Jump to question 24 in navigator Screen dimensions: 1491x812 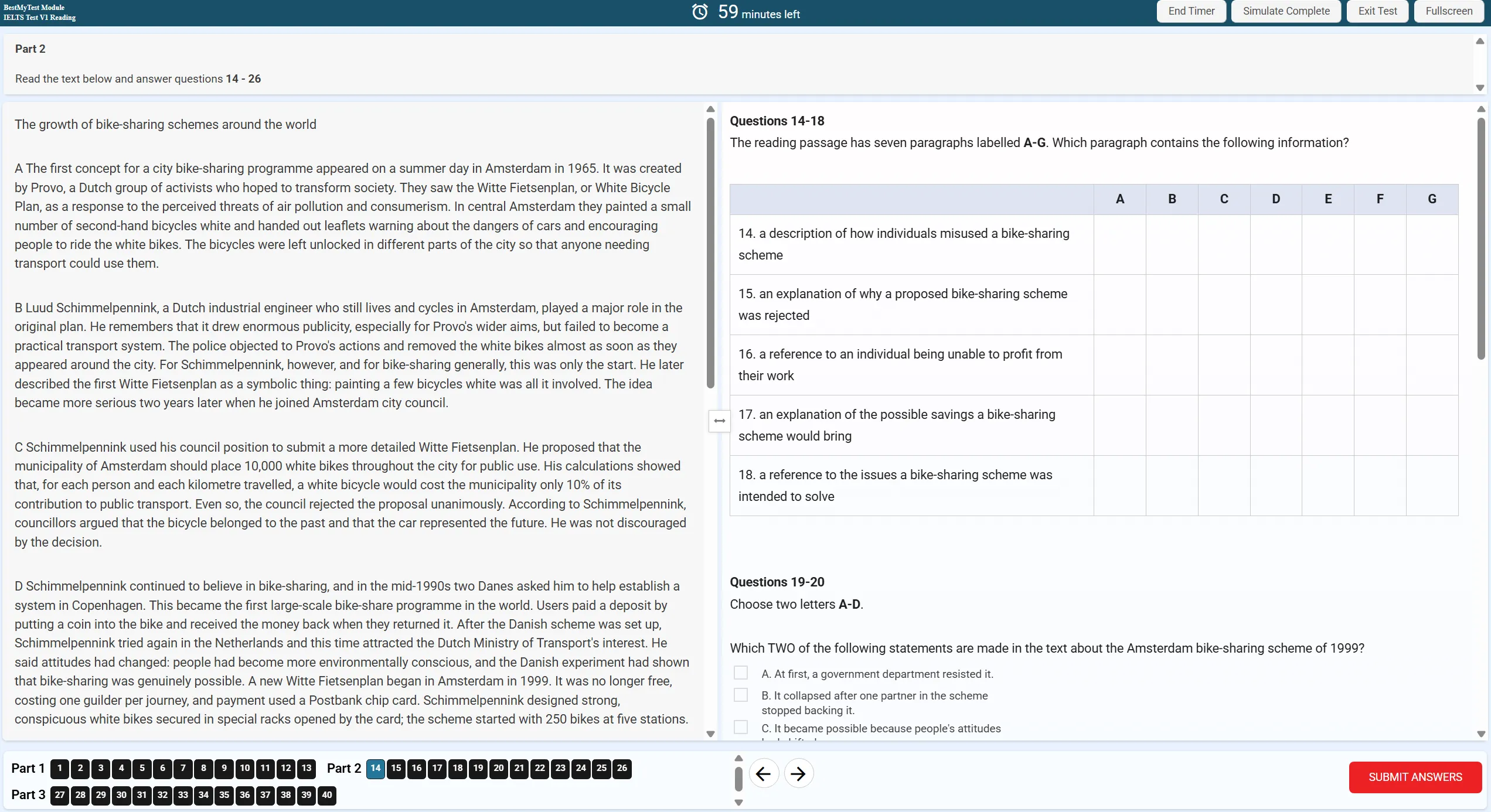point(581,768)
